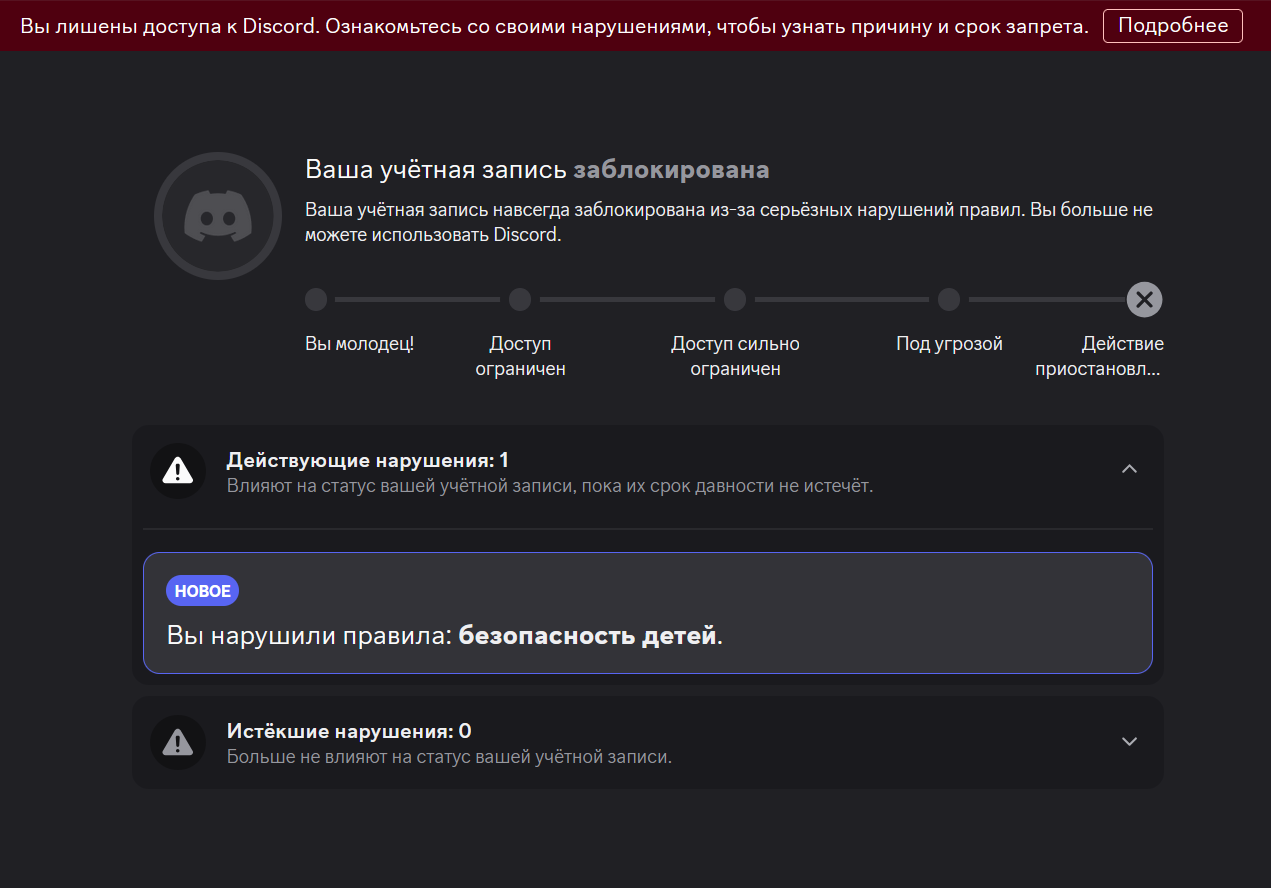Click the X icon ending the status timeline
This screenshot has height=888, width=1271.
[x=1144, y=299]
